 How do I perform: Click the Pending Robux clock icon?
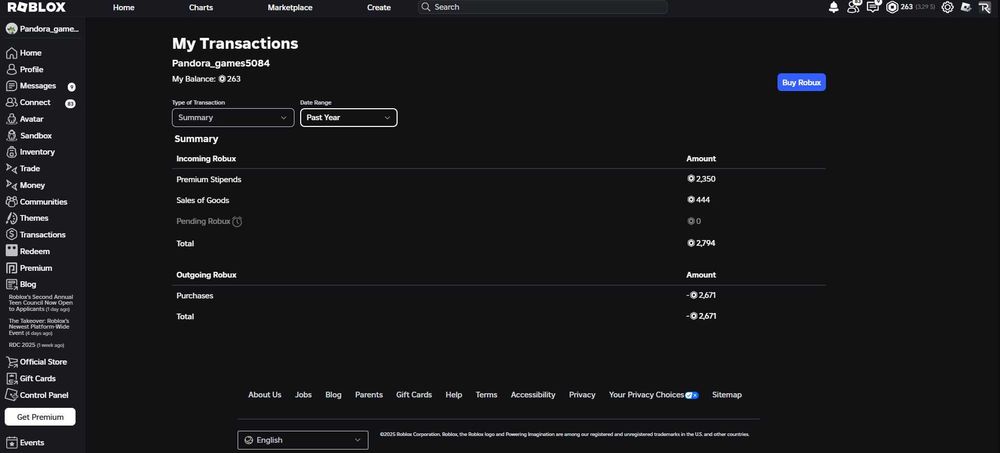[237, 221]
